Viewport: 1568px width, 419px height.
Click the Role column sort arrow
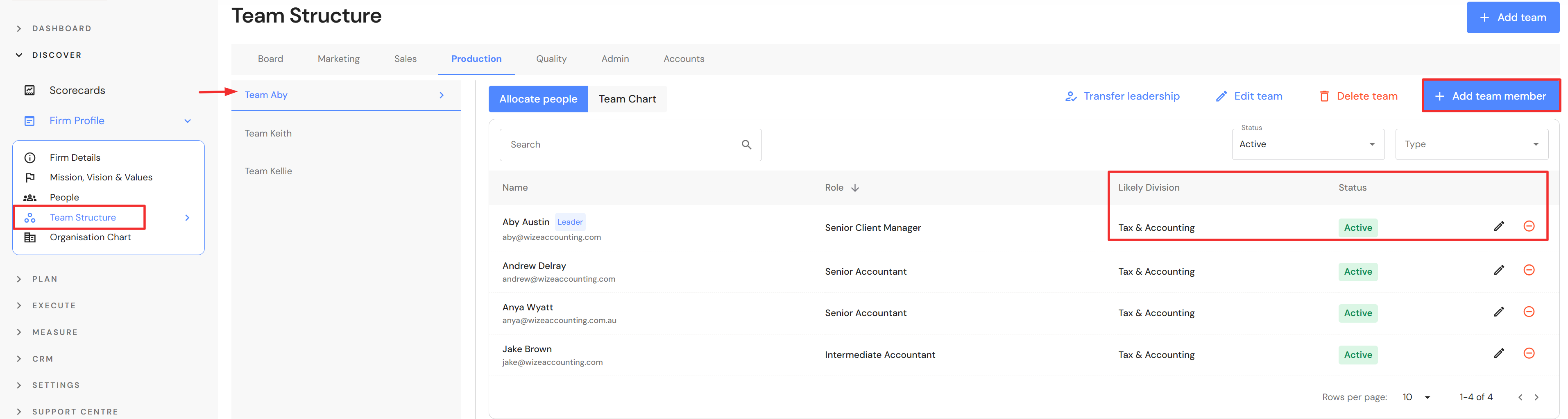pos(855,188)
